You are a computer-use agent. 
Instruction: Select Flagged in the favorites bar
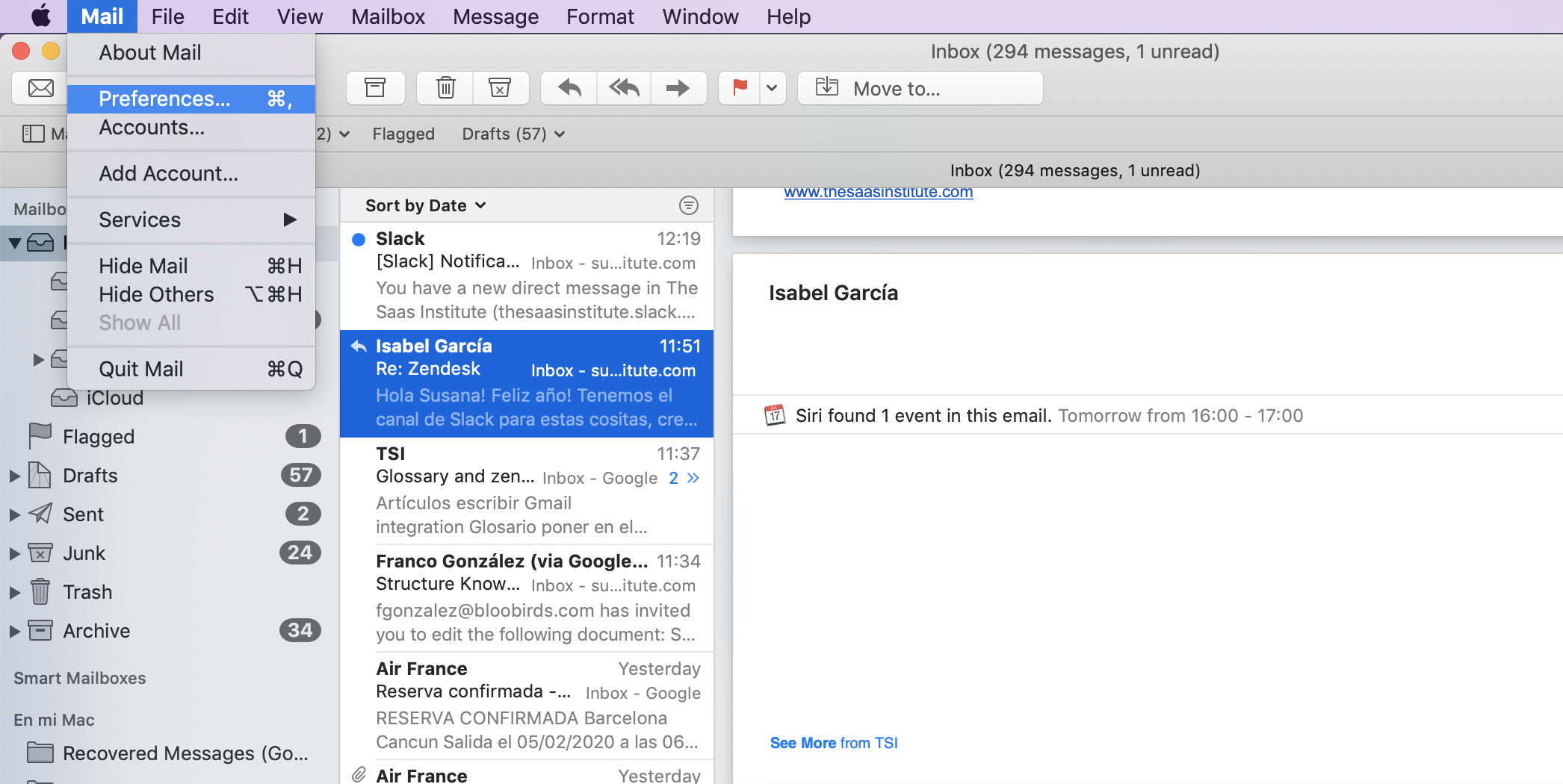[x=403, y=134]
